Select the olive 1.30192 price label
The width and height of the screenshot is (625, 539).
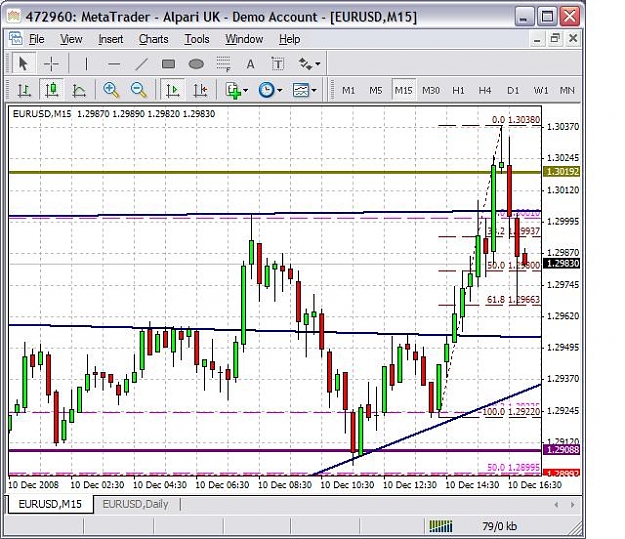(562, 171)
